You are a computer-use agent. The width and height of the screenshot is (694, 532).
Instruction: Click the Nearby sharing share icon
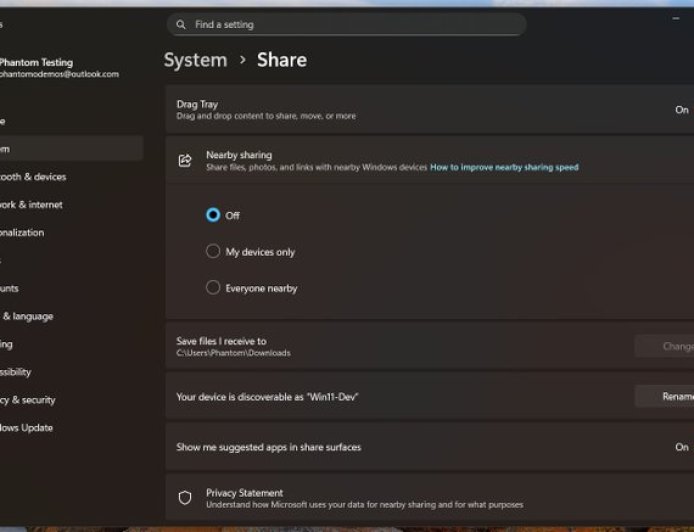pyautogui.click(x=185, y=161)
